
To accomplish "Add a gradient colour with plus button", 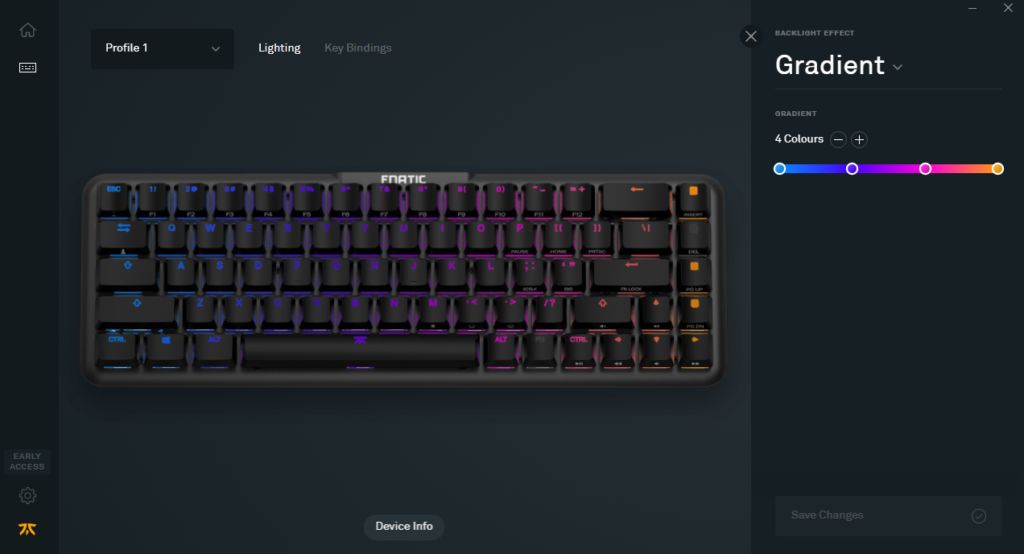I will click(x=859, y=140).
